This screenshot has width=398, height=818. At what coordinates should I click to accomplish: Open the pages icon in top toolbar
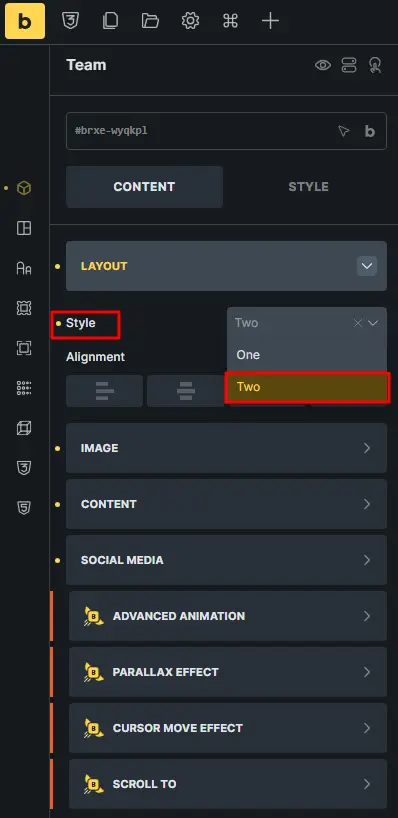tap(110, 21)
